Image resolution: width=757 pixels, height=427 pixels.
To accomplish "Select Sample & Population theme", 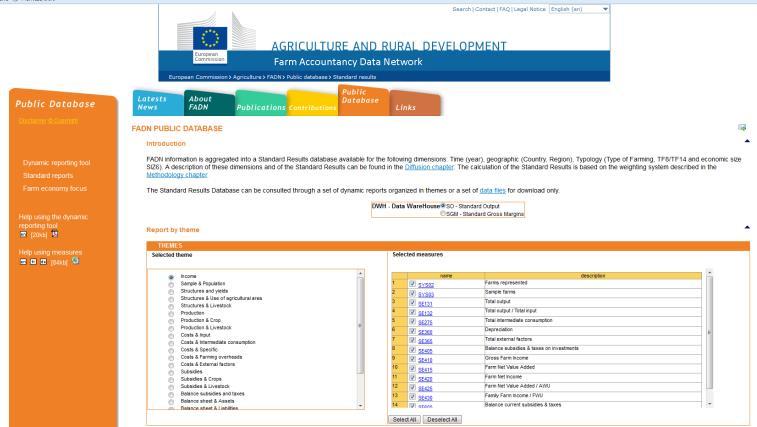I will [171, 285].
